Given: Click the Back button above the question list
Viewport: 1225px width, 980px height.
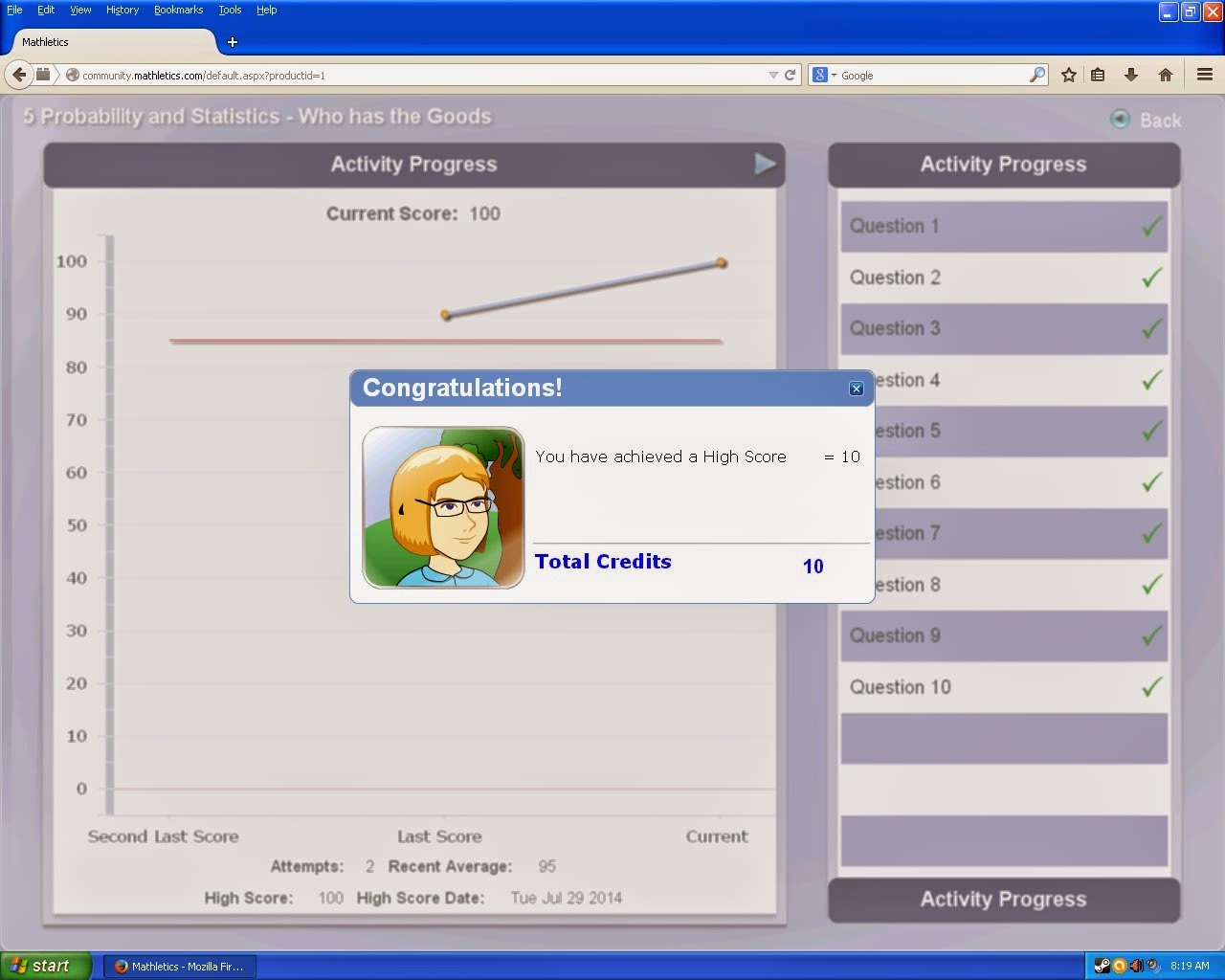Looking at the screenshot, I should tap(1158, 120).
